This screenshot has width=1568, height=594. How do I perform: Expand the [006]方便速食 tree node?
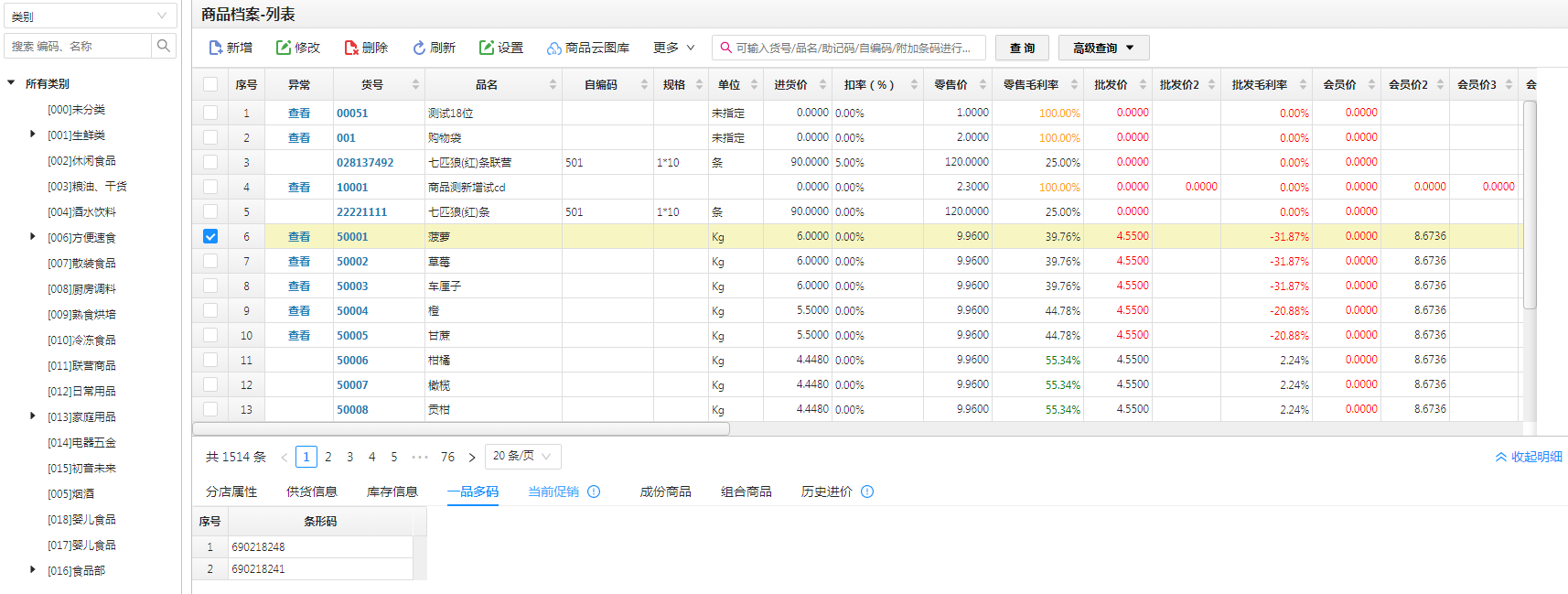click(33, 237)
